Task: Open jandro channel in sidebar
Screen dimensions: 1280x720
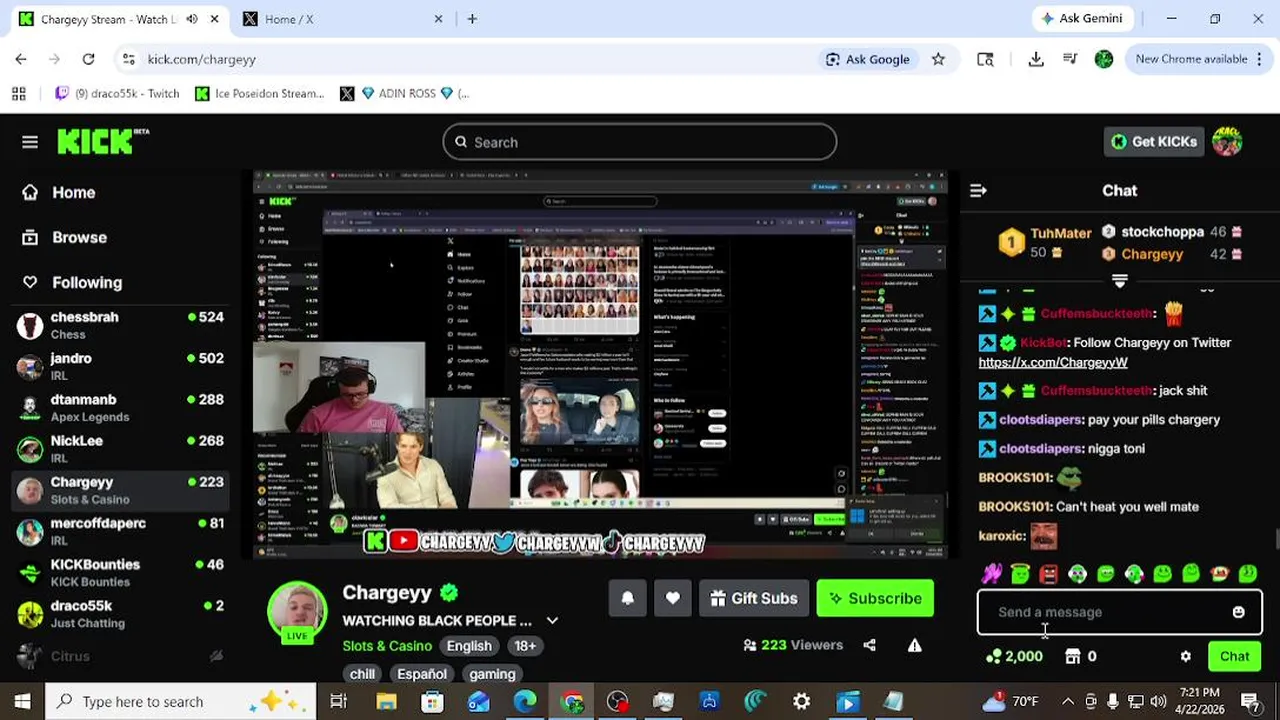Action: [120, 366]
